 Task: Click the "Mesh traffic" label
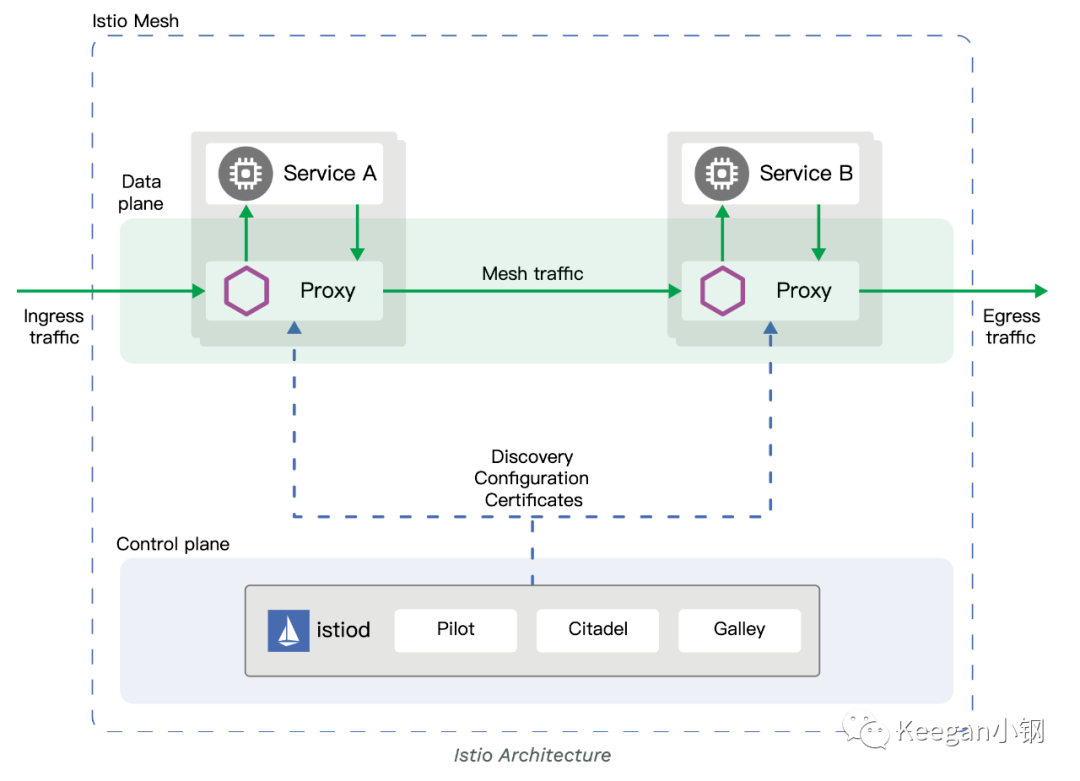[532, 274]
